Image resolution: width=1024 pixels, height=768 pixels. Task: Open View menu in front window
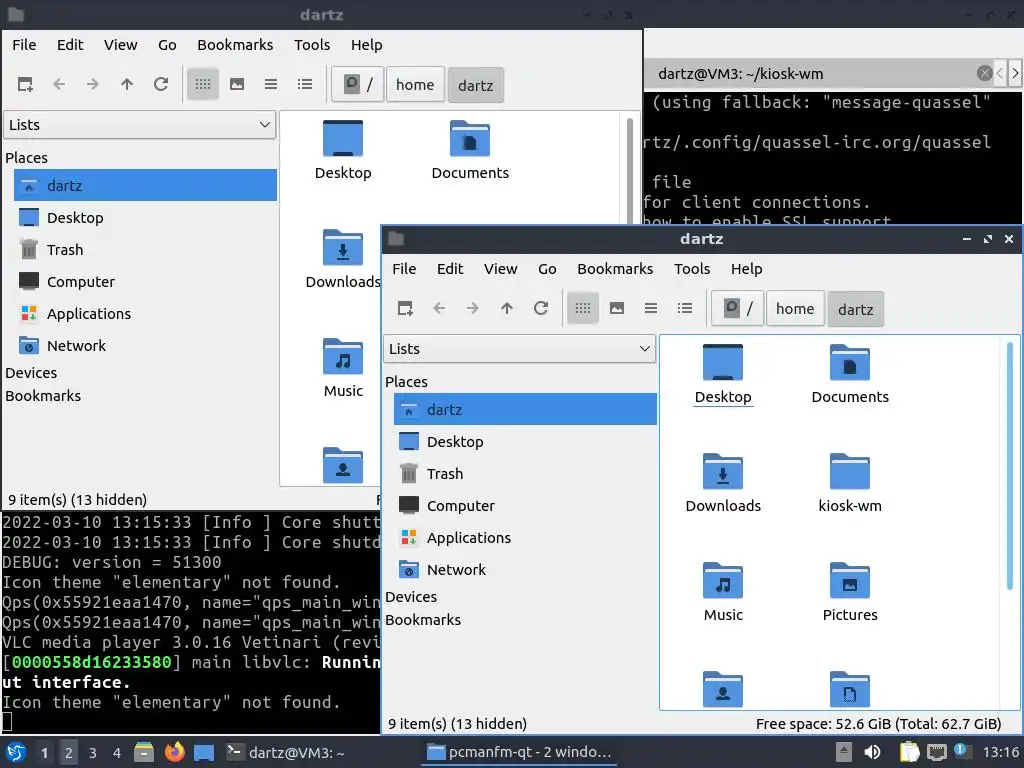point(500,269)
